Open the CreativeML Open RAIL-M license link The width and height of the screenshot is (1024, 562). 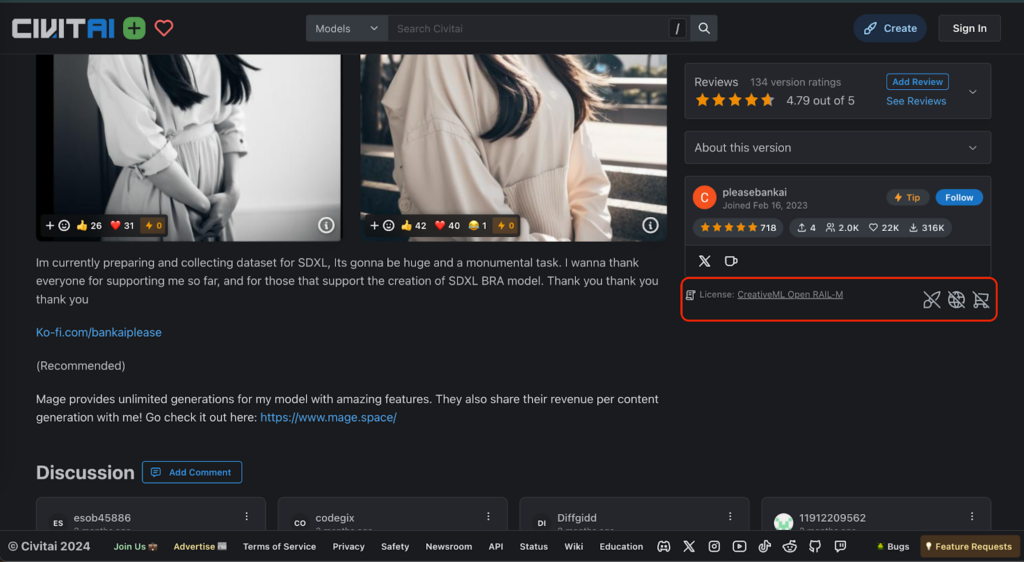[x=790, y=295]
